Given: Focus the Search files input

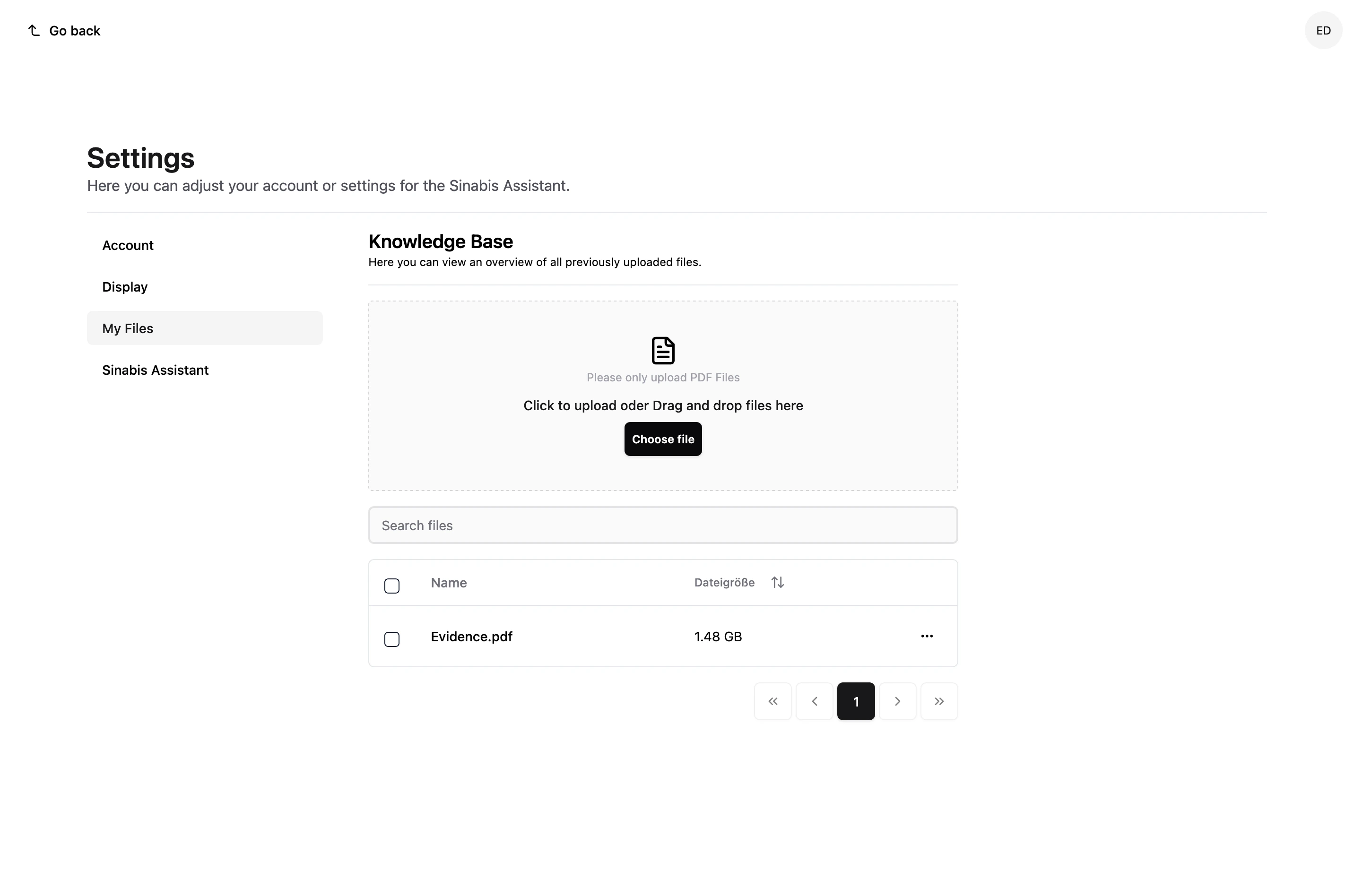Looking at the screenshot, I should click(662, 525).
